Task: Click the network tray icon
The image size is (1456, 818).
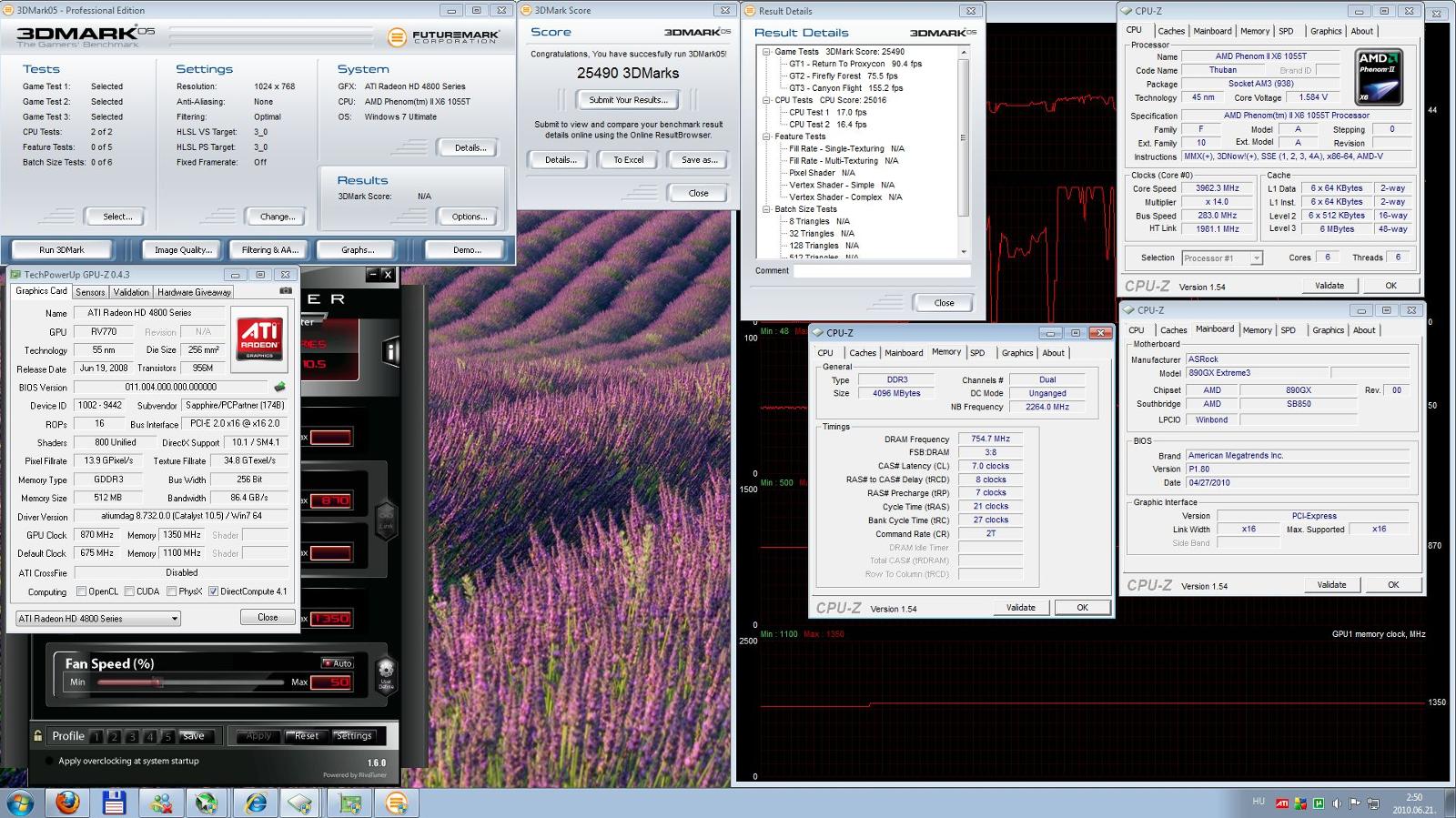Action: 1373,803
